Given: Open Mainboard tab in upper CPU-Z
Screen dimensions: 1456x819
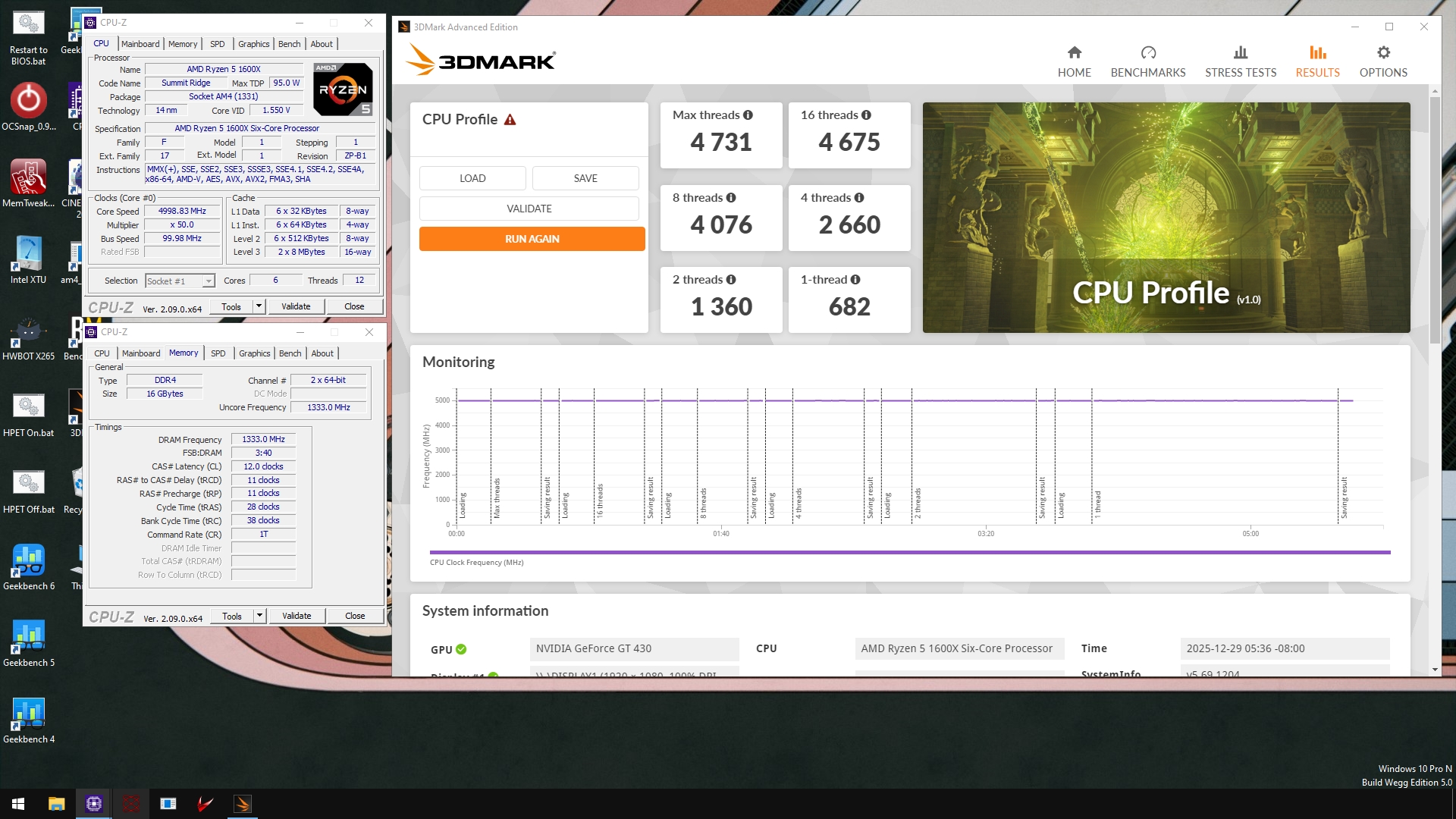Looking at the screenshot, I should (140, 44).
